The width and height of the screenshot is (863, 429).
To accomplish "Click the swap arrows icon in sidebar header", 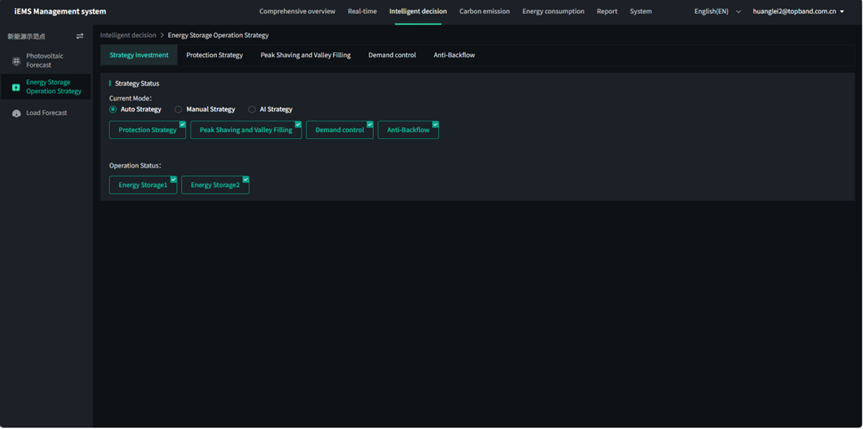I will click(80, 36).
